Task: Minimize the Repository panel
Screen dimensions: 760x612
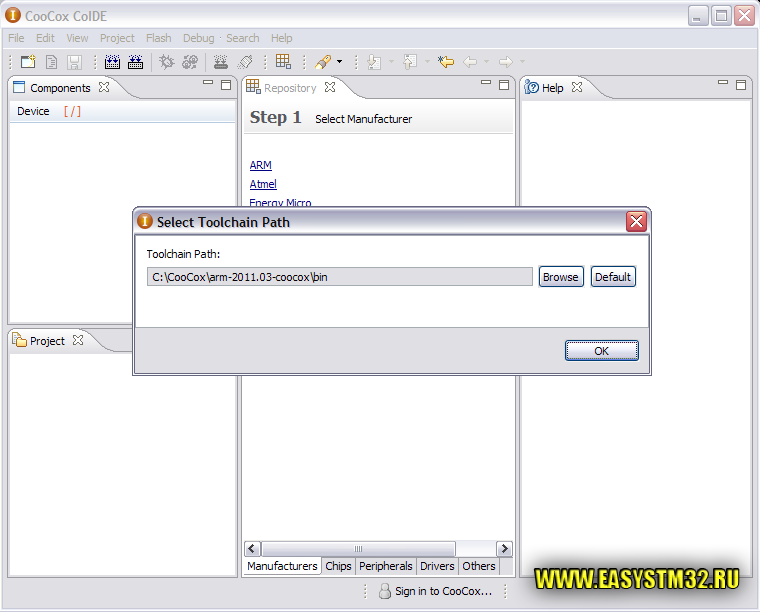Action: pyautogui.click(x=486, y=82)
